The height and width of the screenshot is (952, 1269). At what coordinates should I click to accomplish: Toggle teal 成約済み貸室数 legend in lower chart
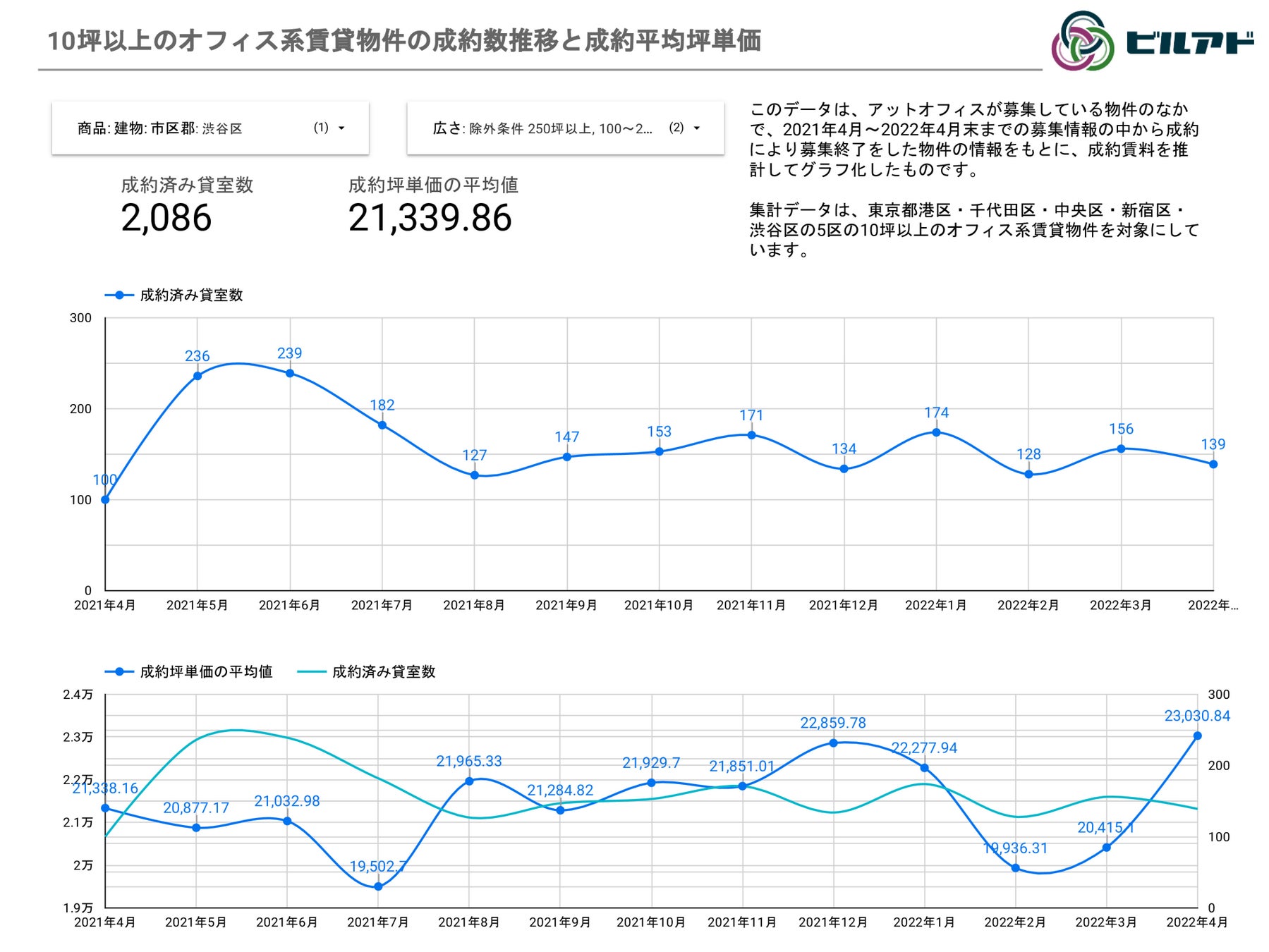point(367,671)
